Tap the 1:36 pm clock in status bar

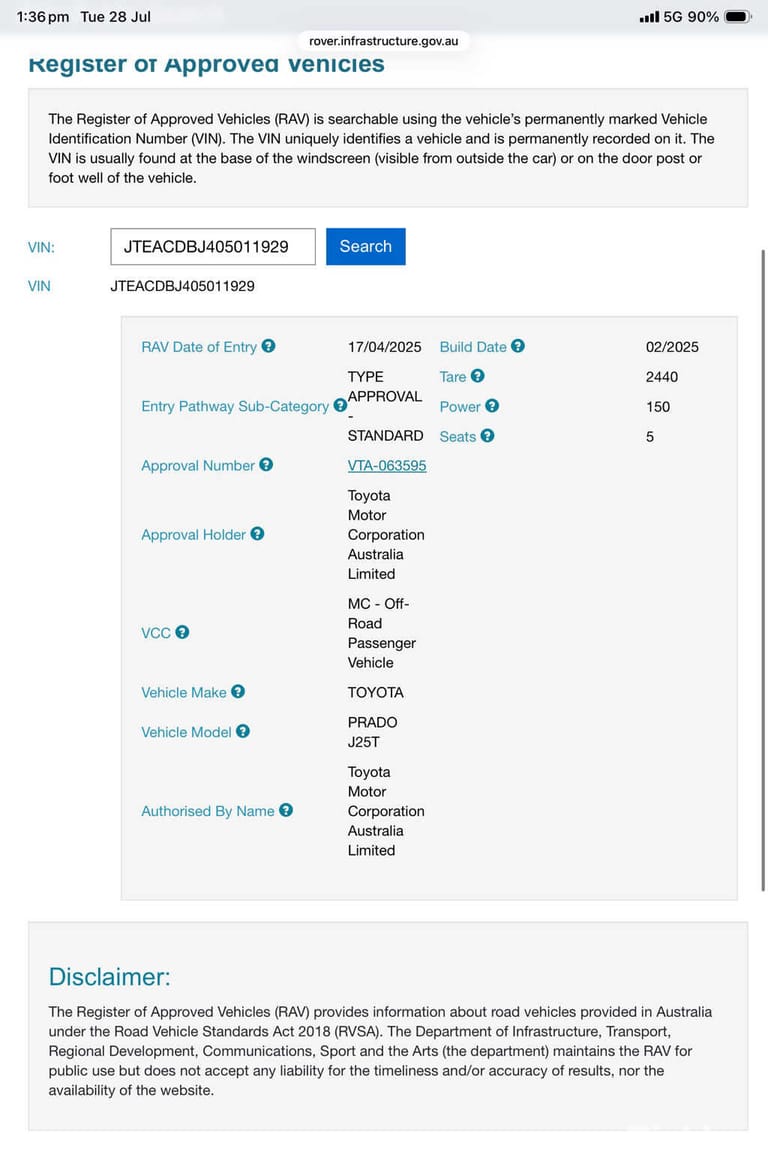click(43, 16)
